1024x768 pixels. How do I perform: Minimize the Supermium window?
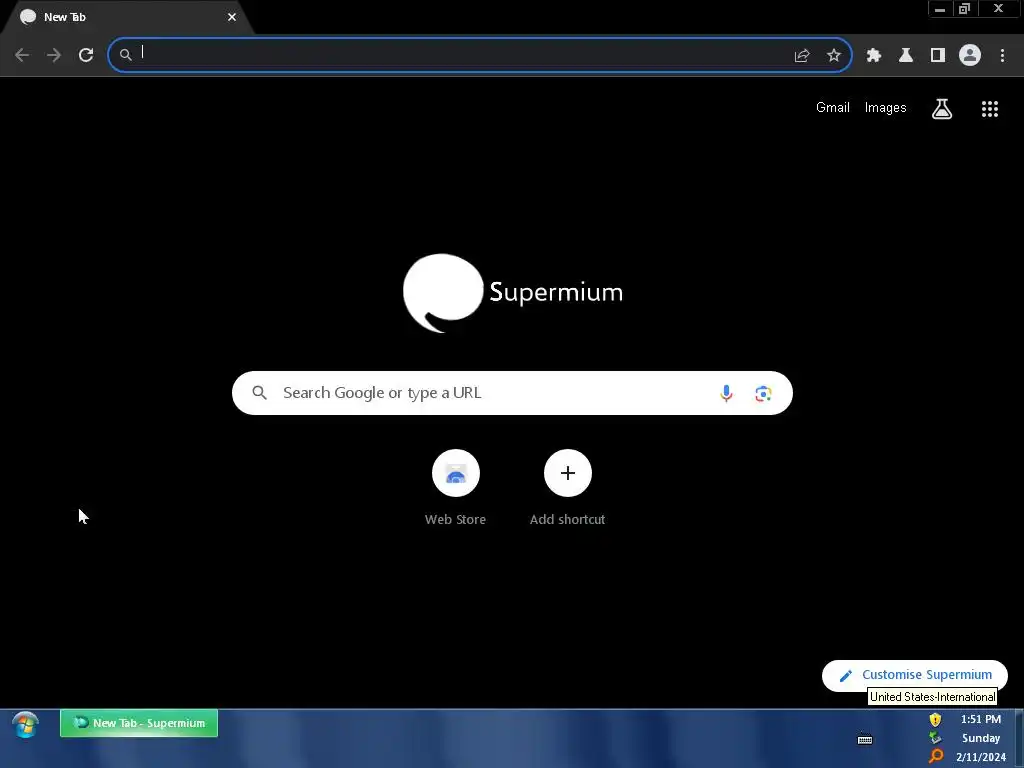940,8
